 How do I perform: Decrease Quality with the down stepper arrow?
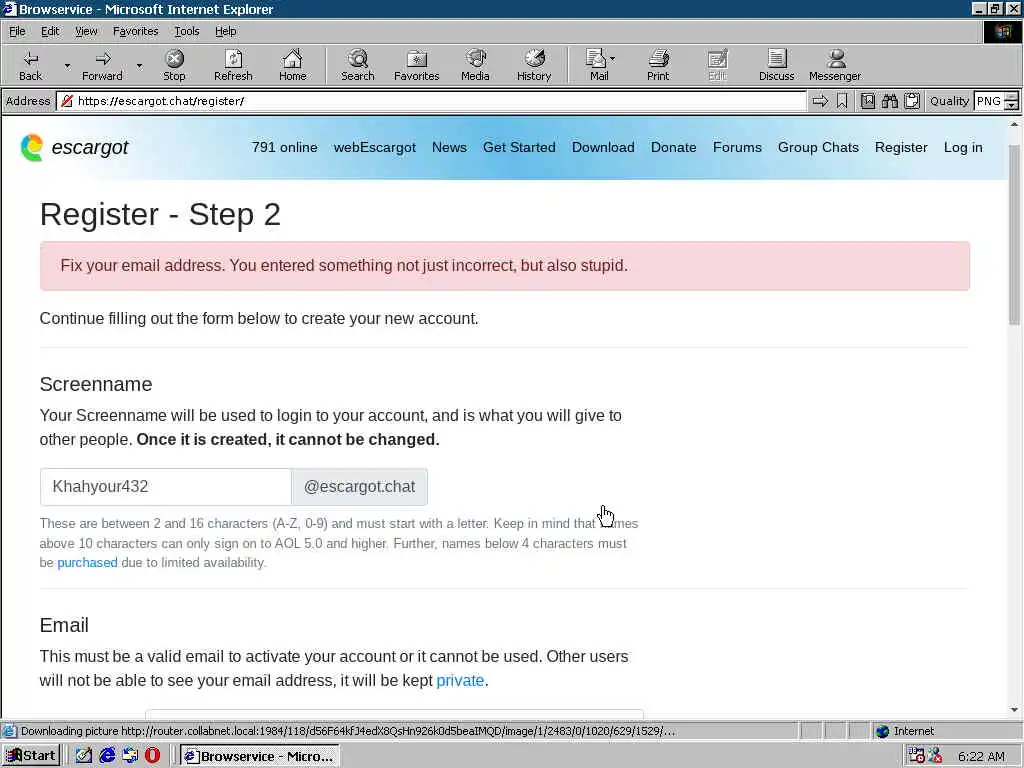click(1012, 106)
